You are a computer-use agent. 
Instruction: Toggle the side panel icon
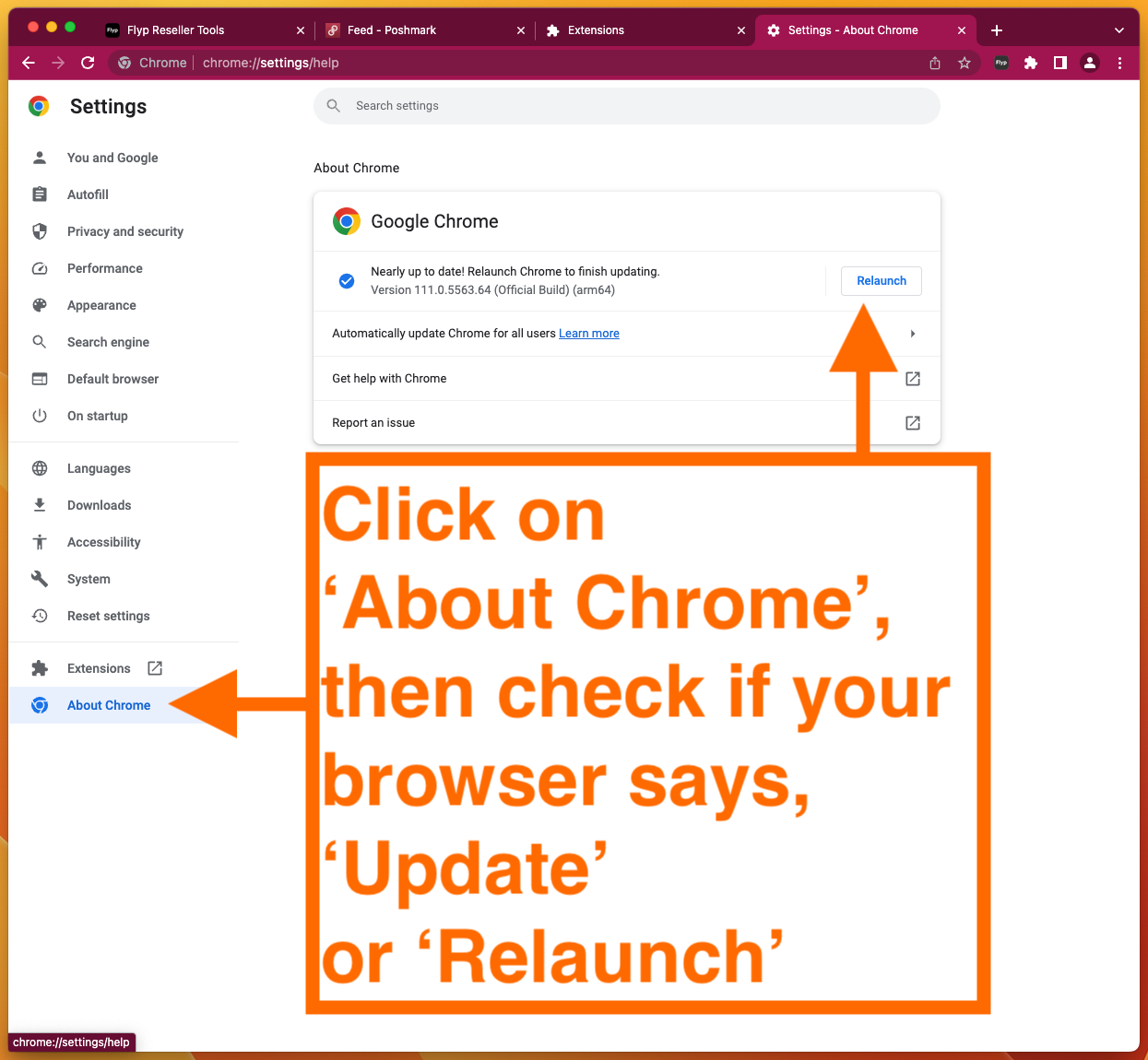point(1060,63)
